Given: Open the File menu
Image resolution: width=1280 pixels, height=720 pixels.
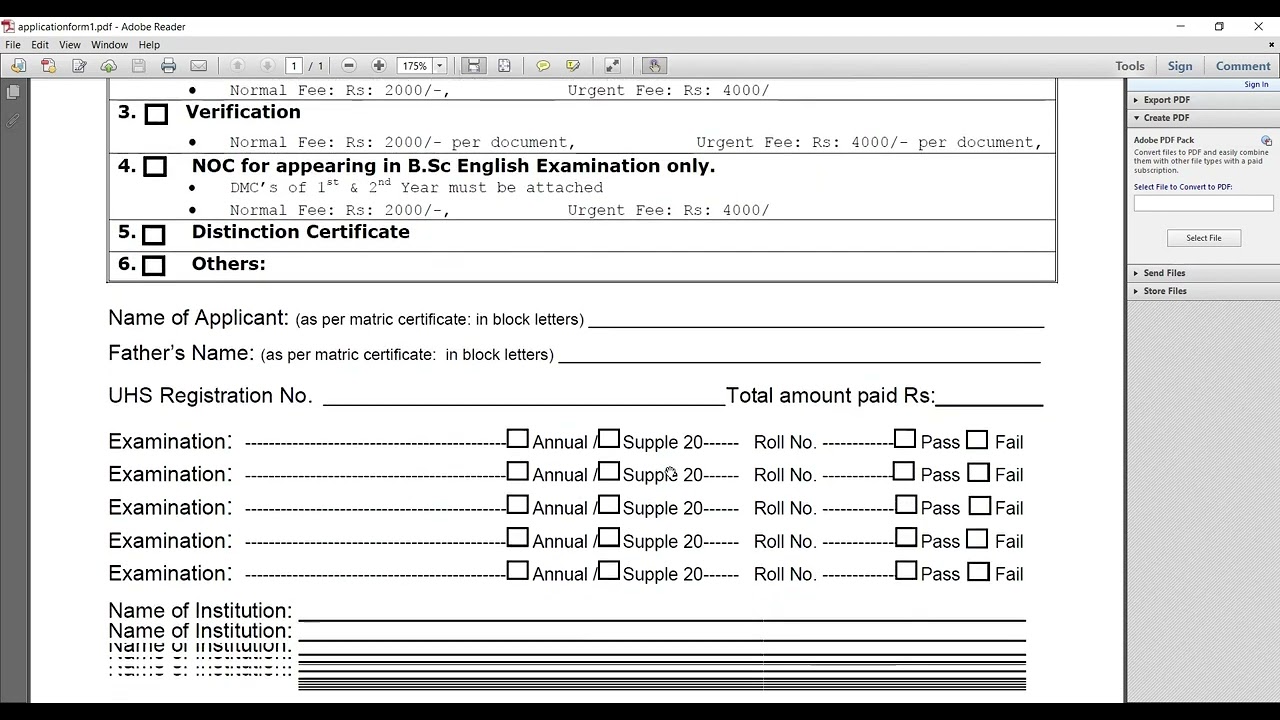Looking at the screenshot, I should tap(13, 45).
